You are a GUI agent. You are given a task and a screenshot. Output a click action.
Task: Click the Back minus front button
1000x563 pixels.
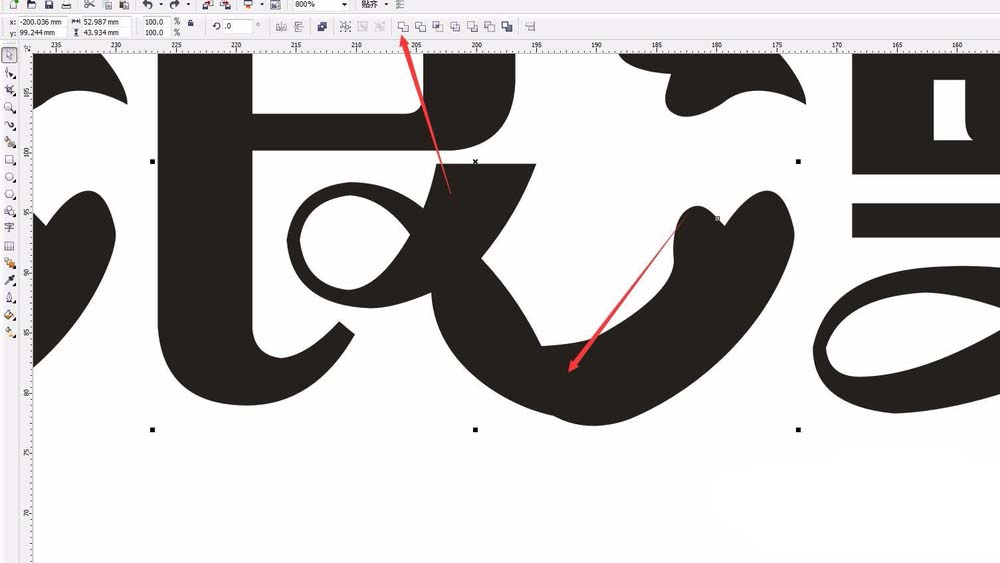[489, 26]
